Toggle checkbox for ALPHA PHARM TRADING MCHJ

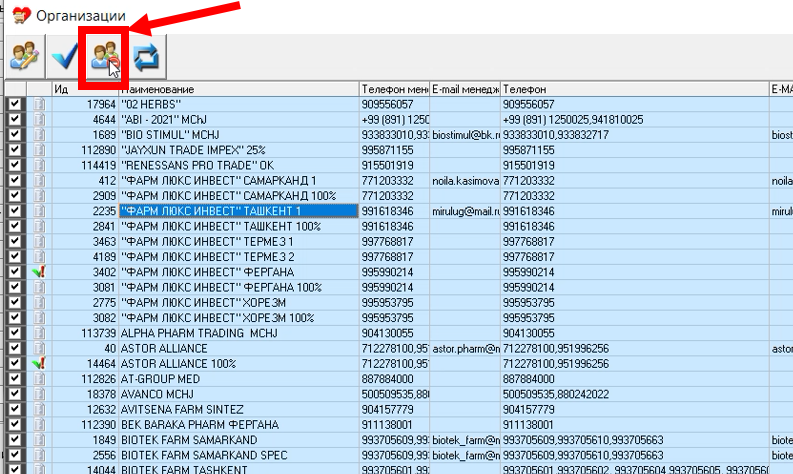(15, 333)
